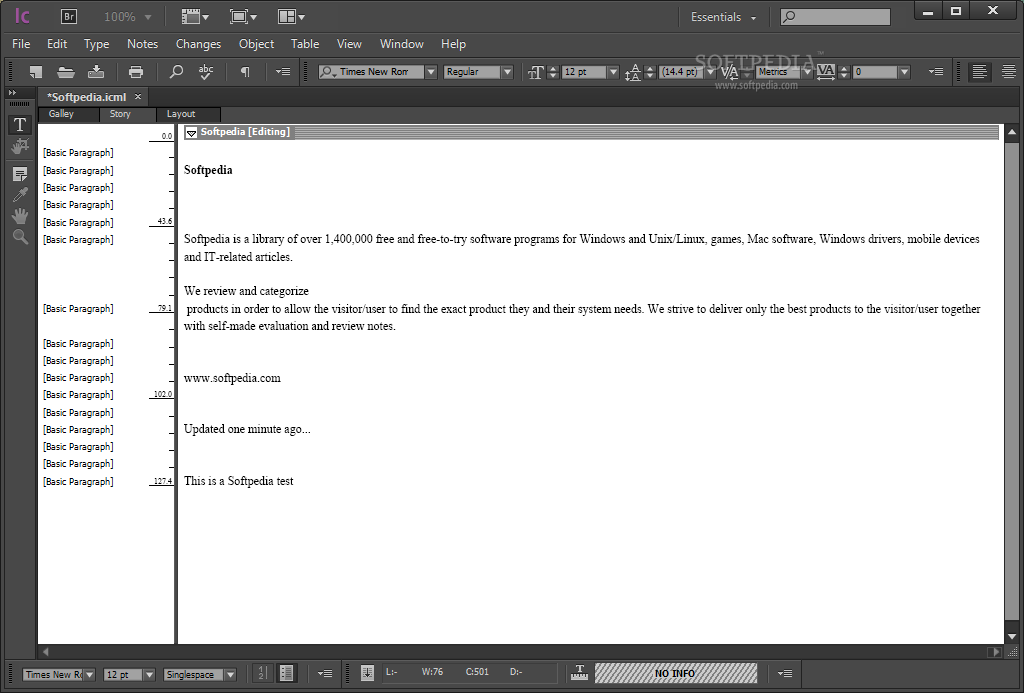Toggle align left paragraph button
The width and height of the screenshot is (1024, 693).
(x=979, y=72)
